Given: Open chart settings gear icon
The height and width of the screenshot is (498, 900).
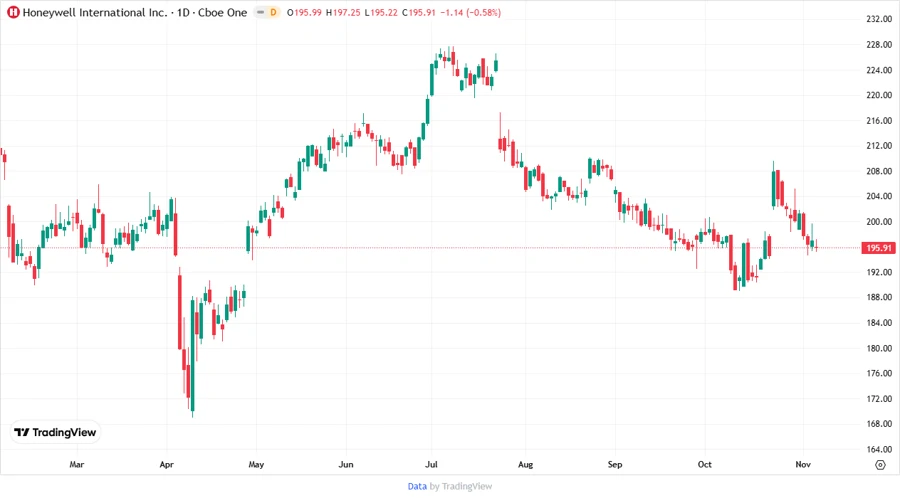Looking at the screenshot, I should tap(880, 465).
